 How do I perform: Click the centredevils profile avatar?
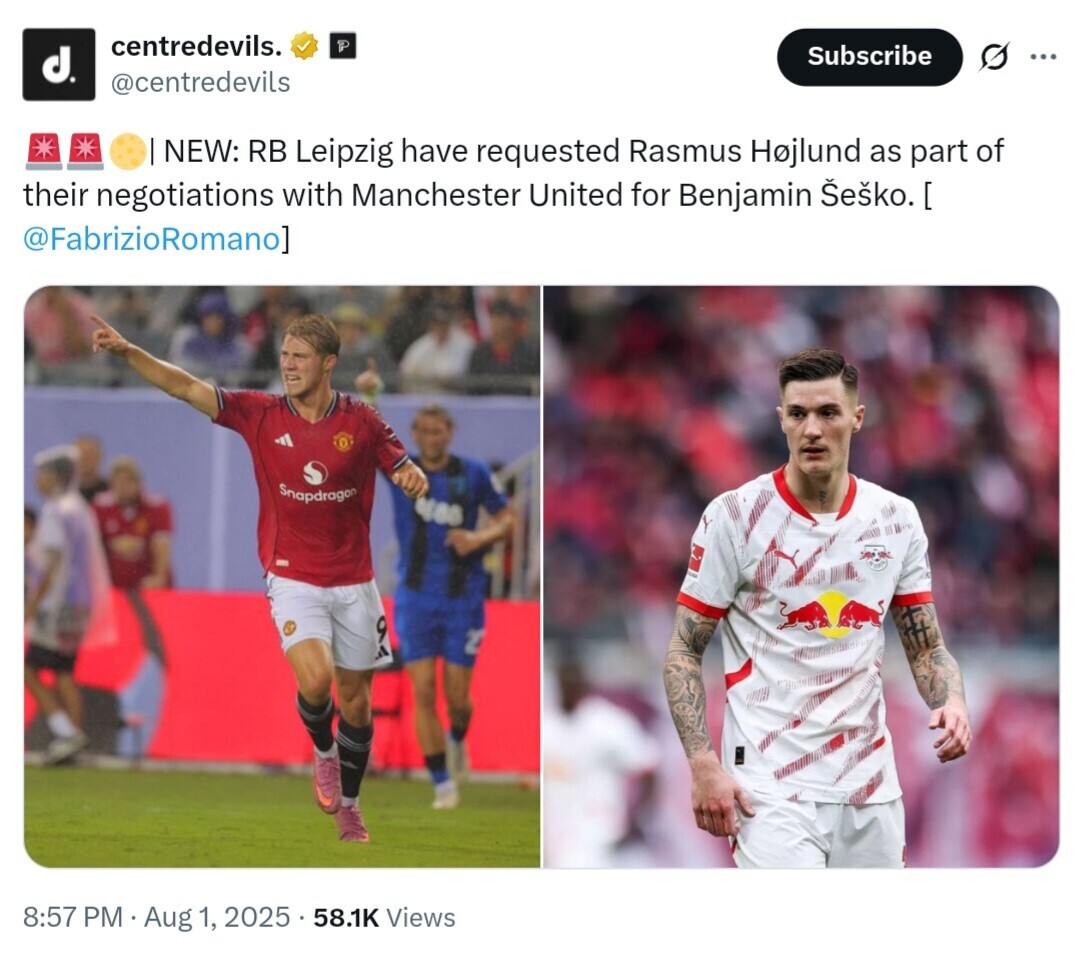click(x=58, y=65)
